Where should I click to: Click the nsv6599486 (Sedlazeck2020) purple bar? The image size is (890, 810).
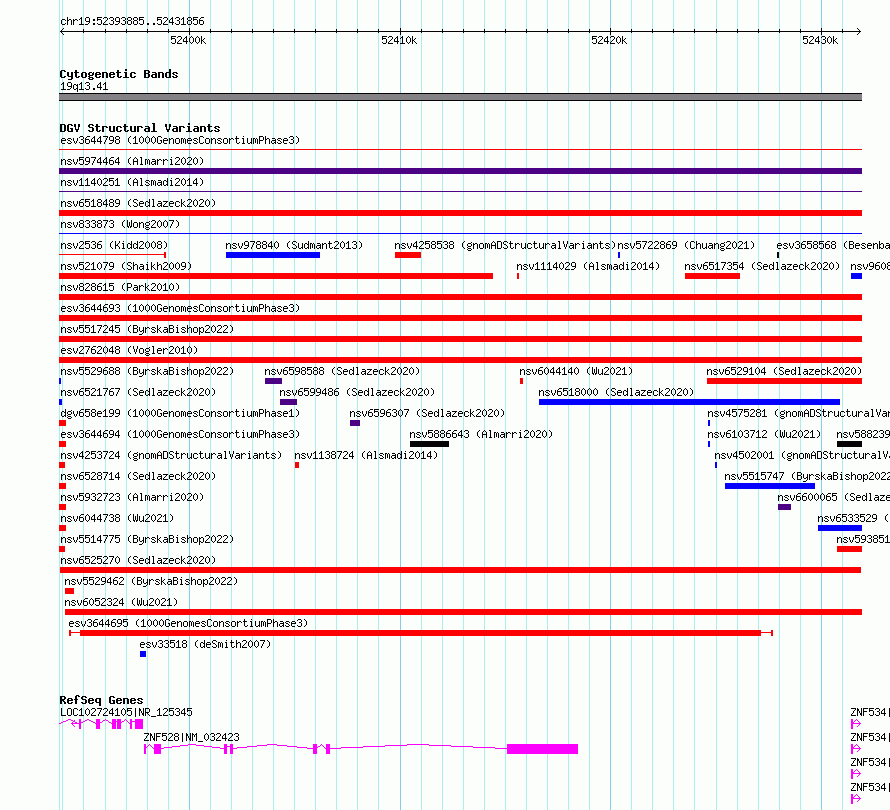click(x=288, y=402)
